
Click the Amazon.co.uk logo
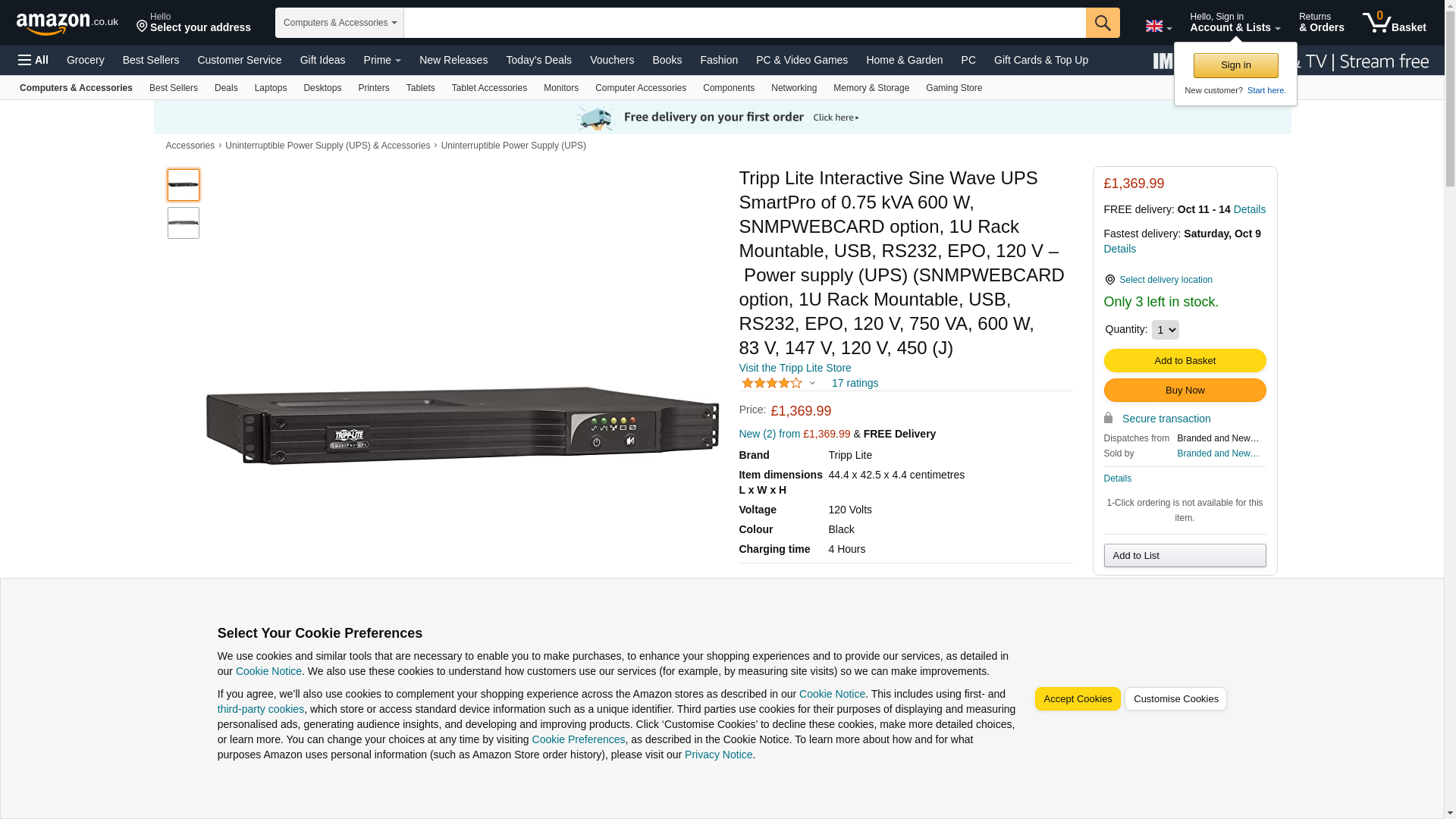pyautogui.click(x=67, y=23)
